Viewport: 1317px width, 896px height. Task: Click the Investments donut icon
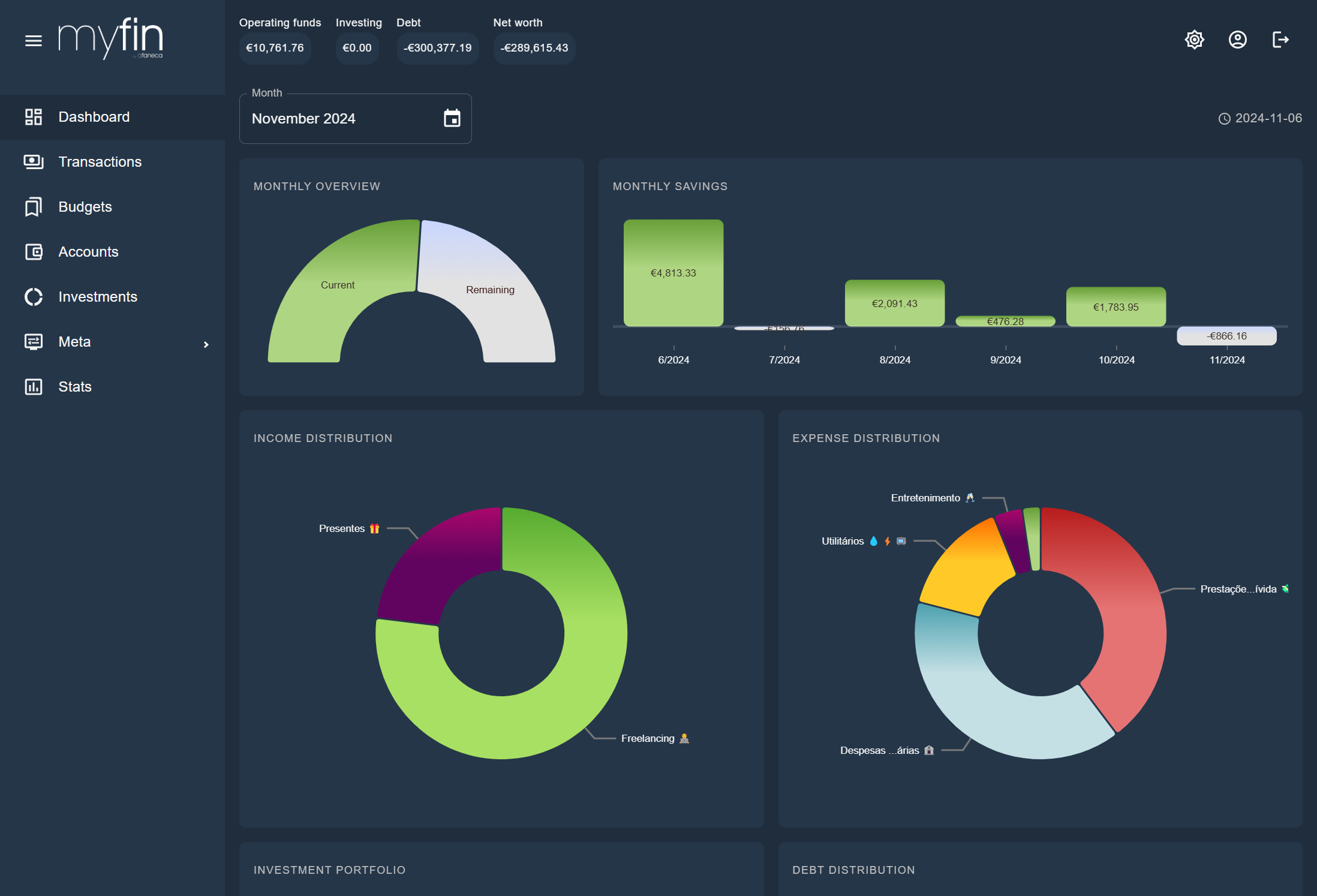tap(34, 297)
